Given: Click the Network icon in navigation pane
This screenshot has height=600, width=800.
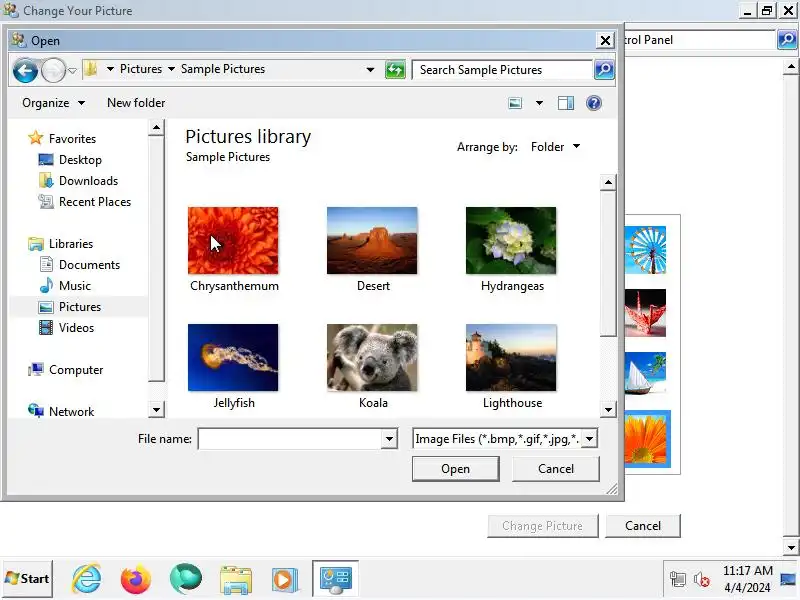Looking at the screenshot, I should [x=36, y=411].
